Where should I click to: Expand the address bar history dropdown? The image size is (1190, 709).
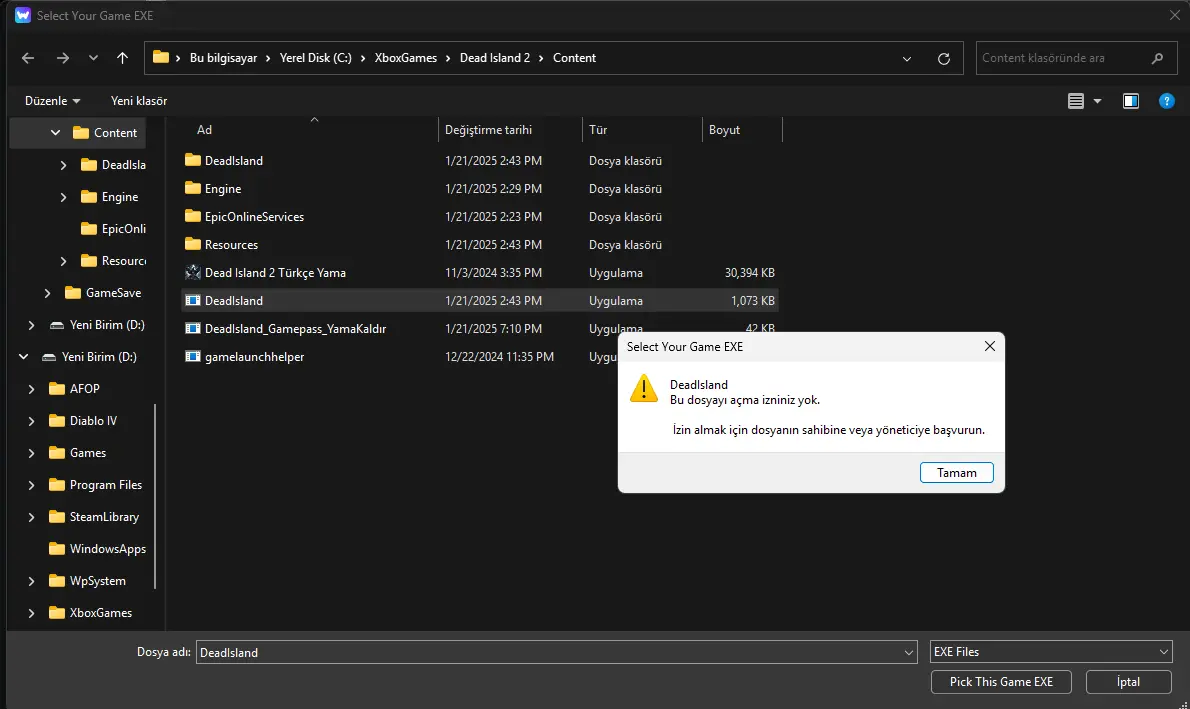coord(906,58)
